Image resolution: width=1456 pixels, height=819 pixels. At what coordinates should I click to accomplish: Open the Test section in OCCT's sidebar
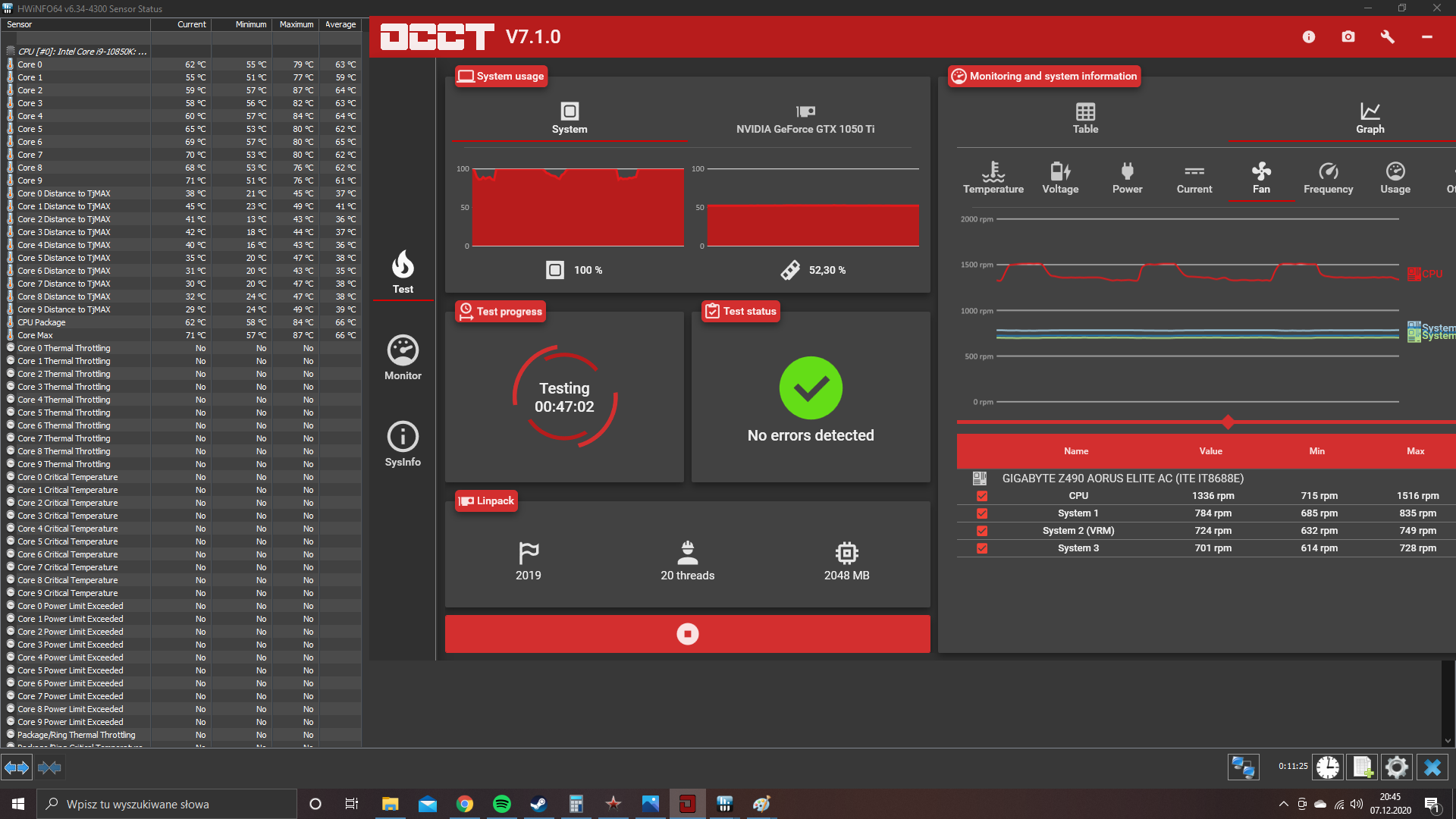point(403,271)
